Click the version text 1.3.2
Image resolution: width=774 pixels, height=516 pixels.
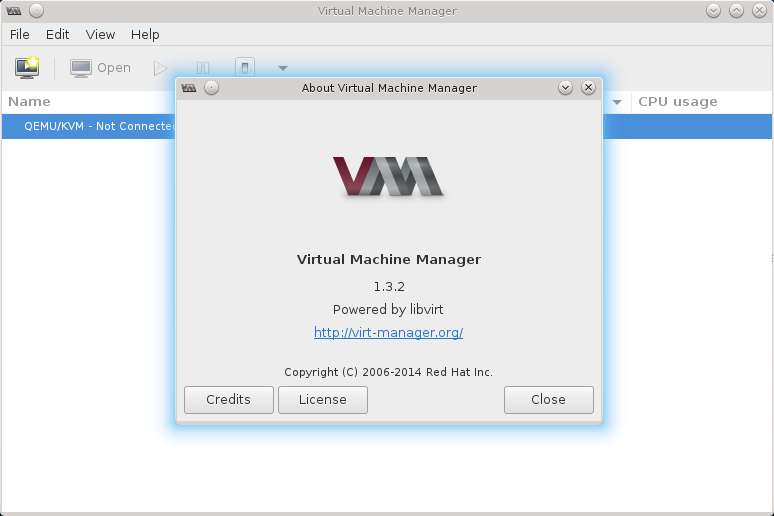point(389,286)
